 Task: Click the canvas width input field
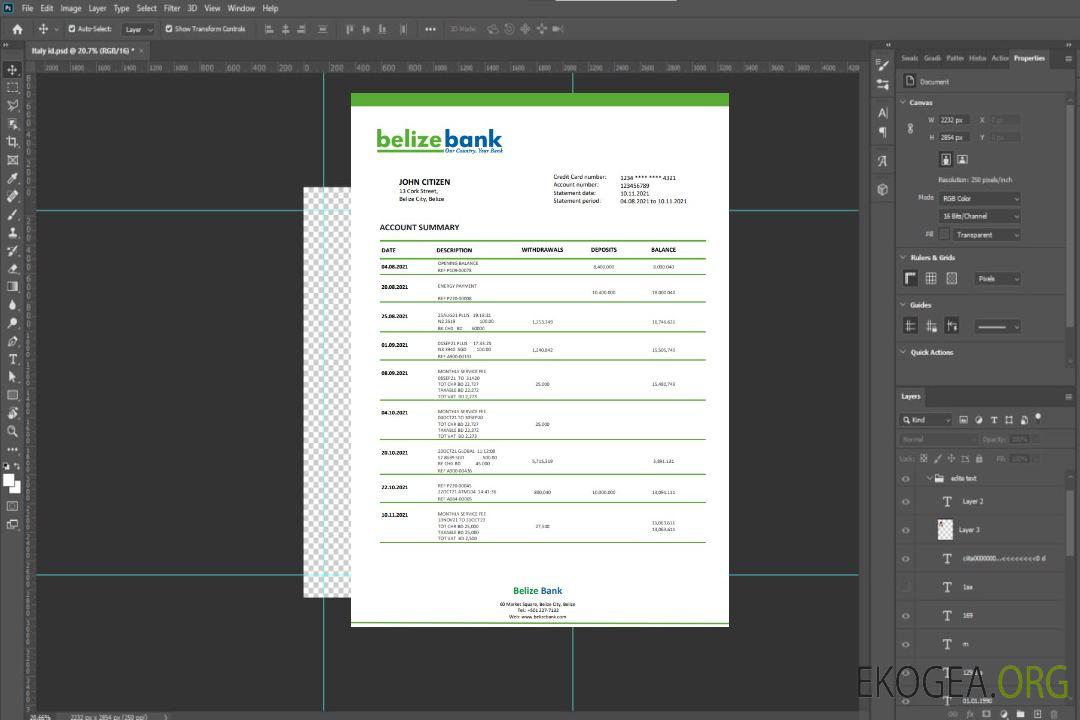(954, 120)
